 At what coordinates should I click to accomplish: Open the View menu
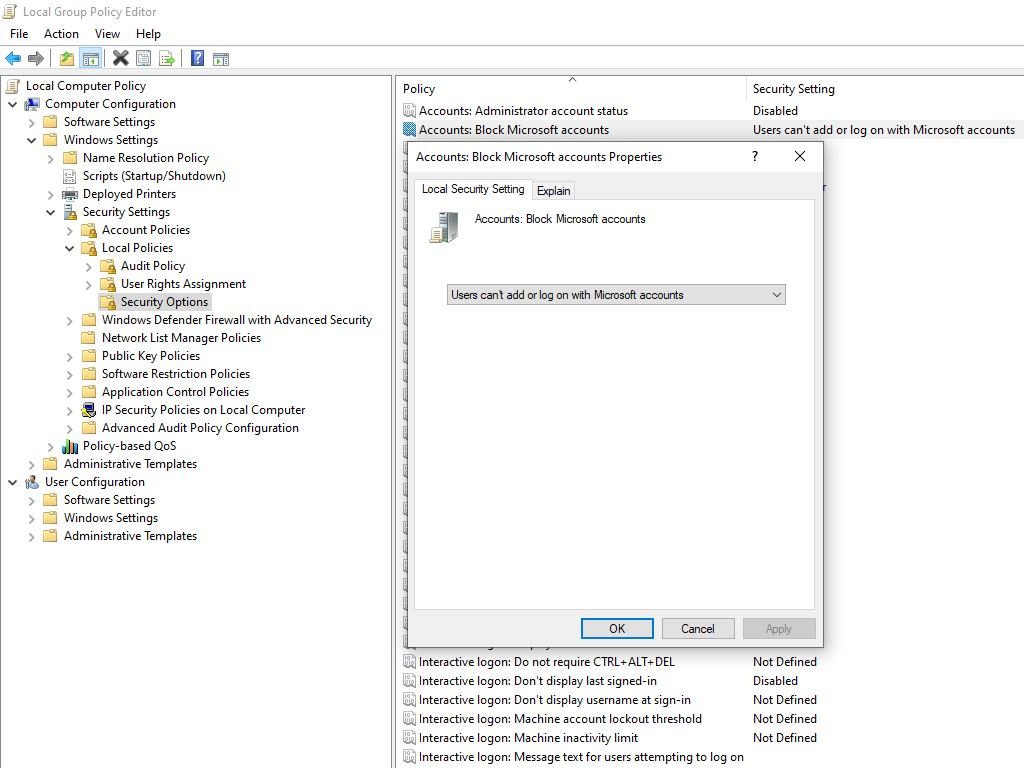(x=107, y=34)
